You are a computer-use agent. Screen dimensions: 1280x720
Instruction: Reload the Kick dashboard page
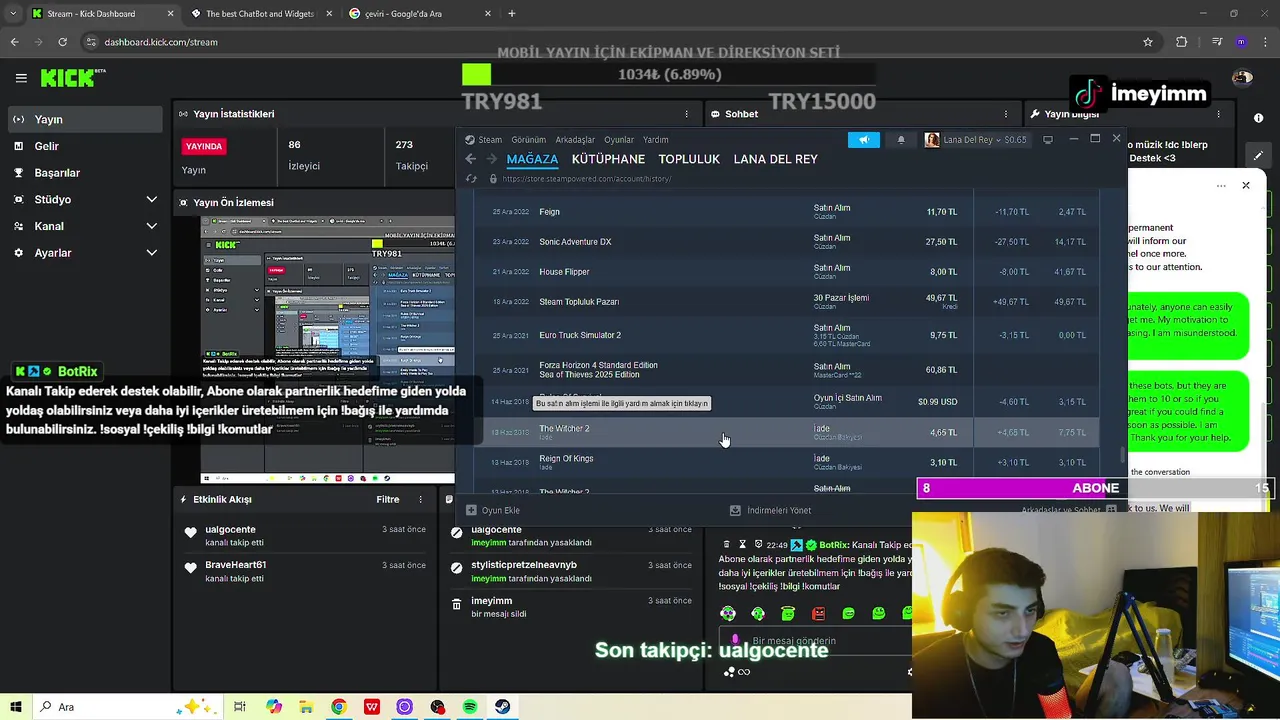point(62,42)
